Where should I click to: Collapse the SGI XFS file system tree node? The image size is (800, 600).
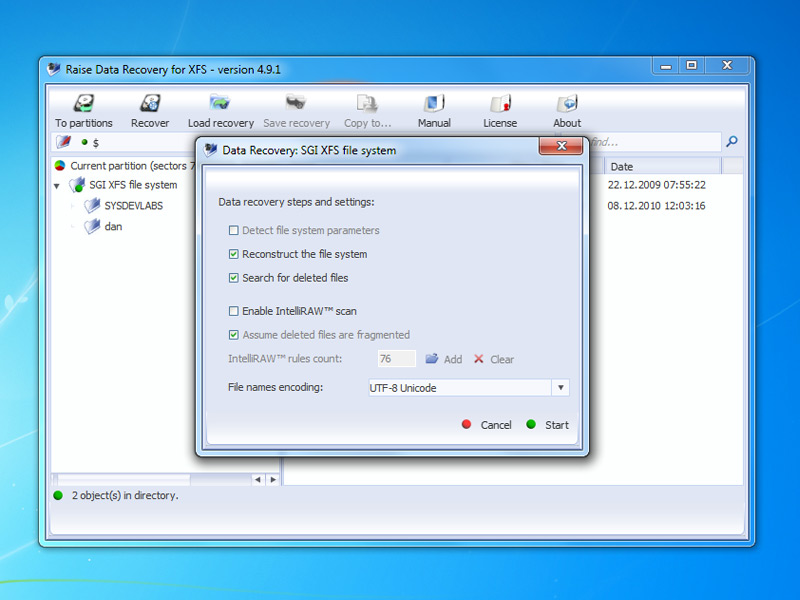click(57, 186)
